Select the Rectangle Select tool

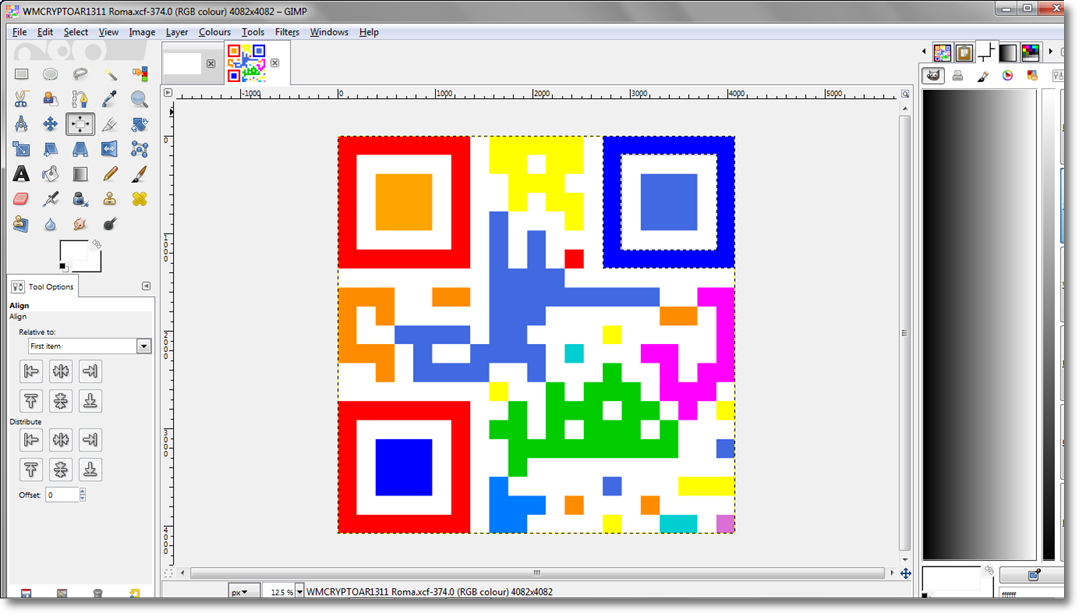point(21,74)
